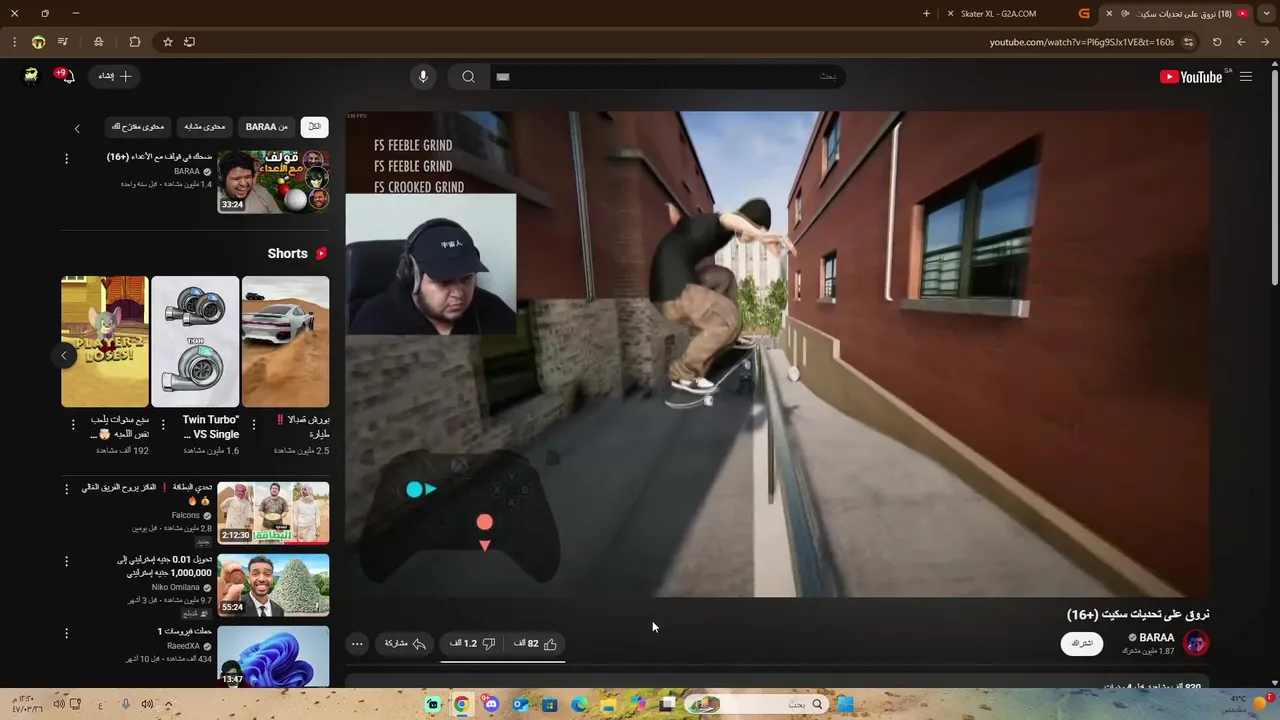
Task: Click the video player area
Action: pos(778,354)
